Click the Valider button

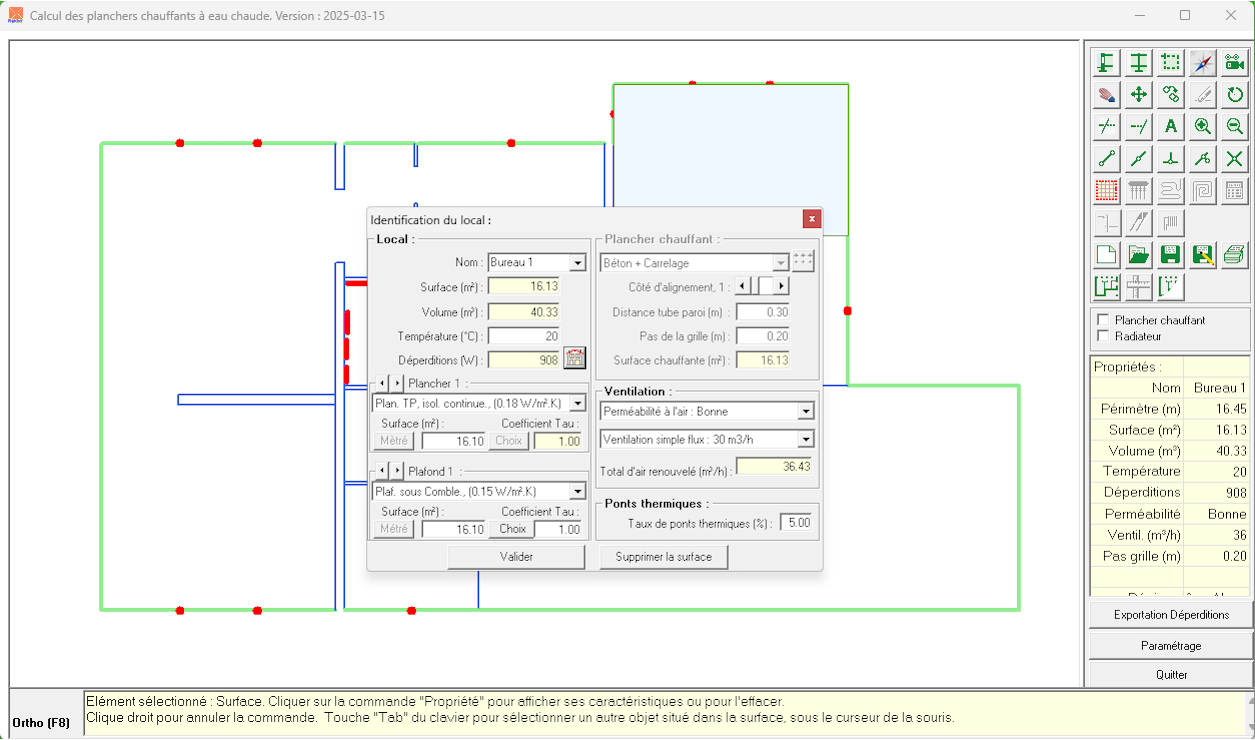516,557
